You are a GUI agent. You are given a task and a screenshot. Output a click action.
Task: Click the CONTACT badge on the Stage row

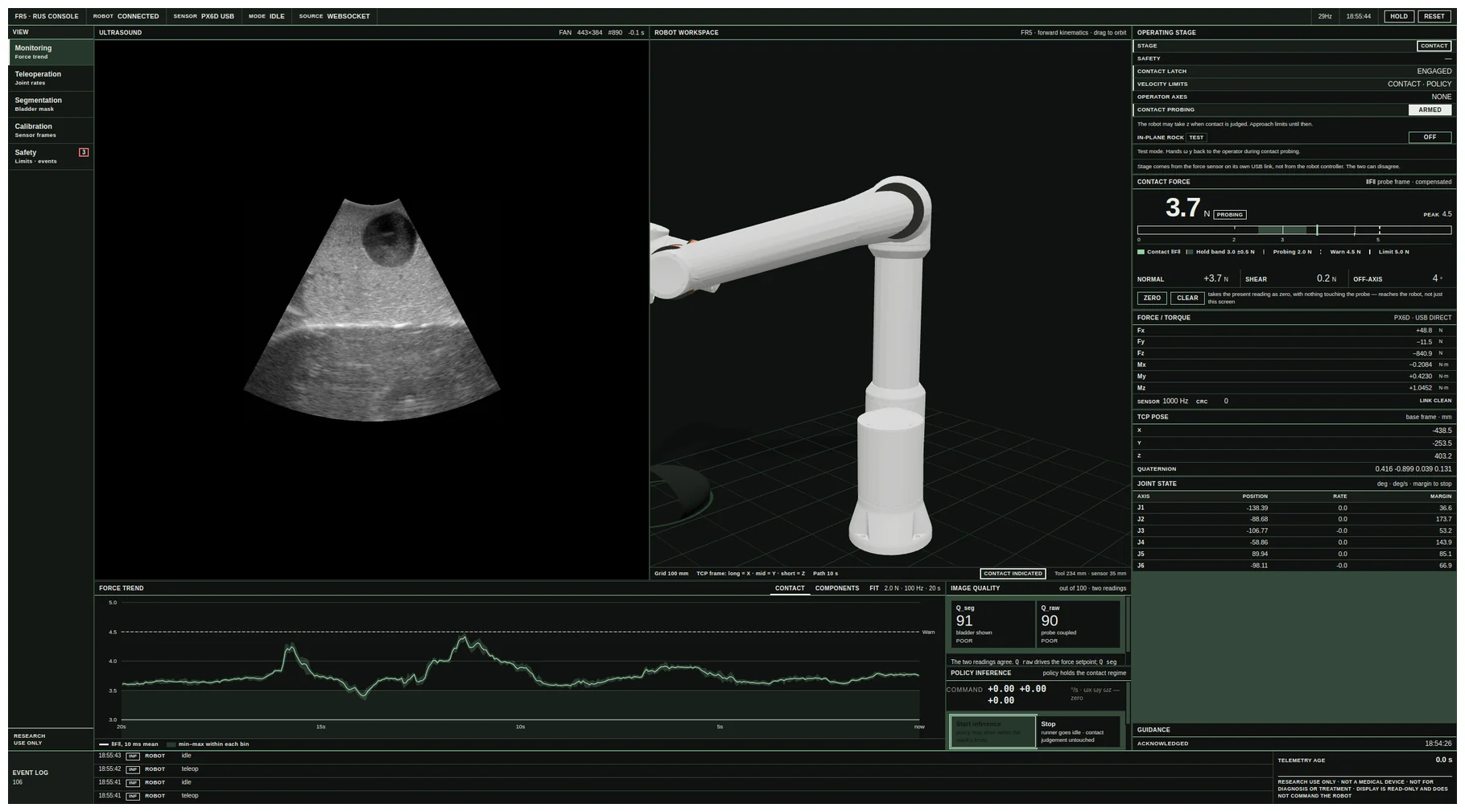pos(1434,46)
